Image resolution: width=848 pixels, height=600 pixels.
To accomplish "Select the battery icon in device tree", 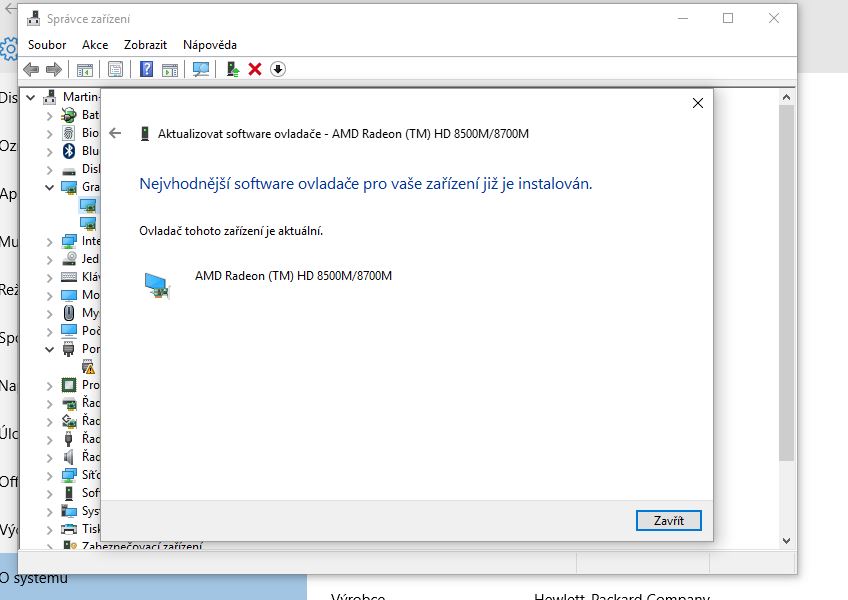I will point(69,115).
